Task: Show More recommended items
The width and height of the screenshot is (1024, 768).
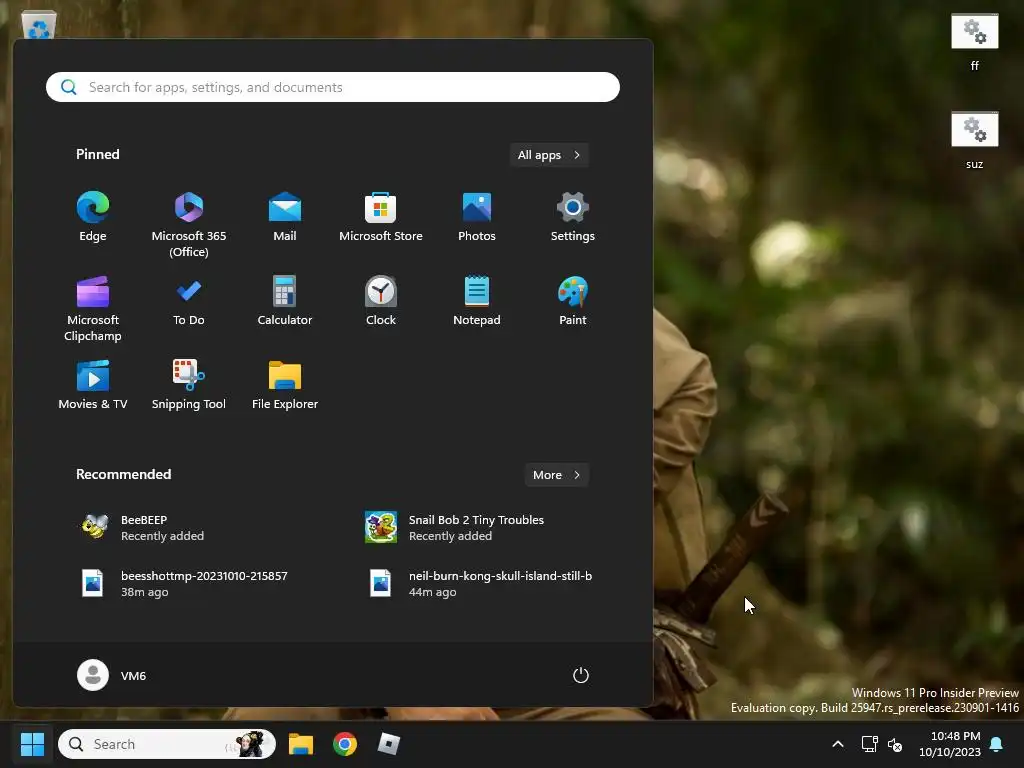Action: (x=556, y=475)
